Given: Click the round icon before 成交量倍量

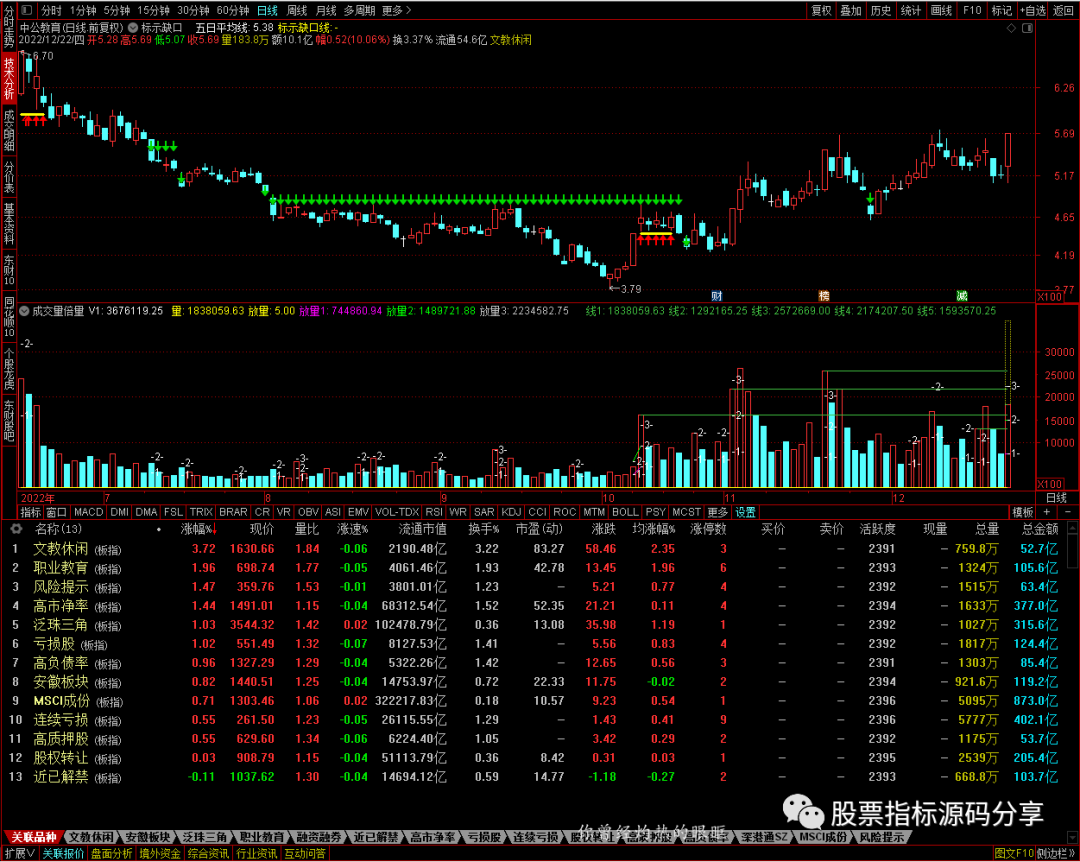Looking at the screenshot, I should (x=26, y=311).
